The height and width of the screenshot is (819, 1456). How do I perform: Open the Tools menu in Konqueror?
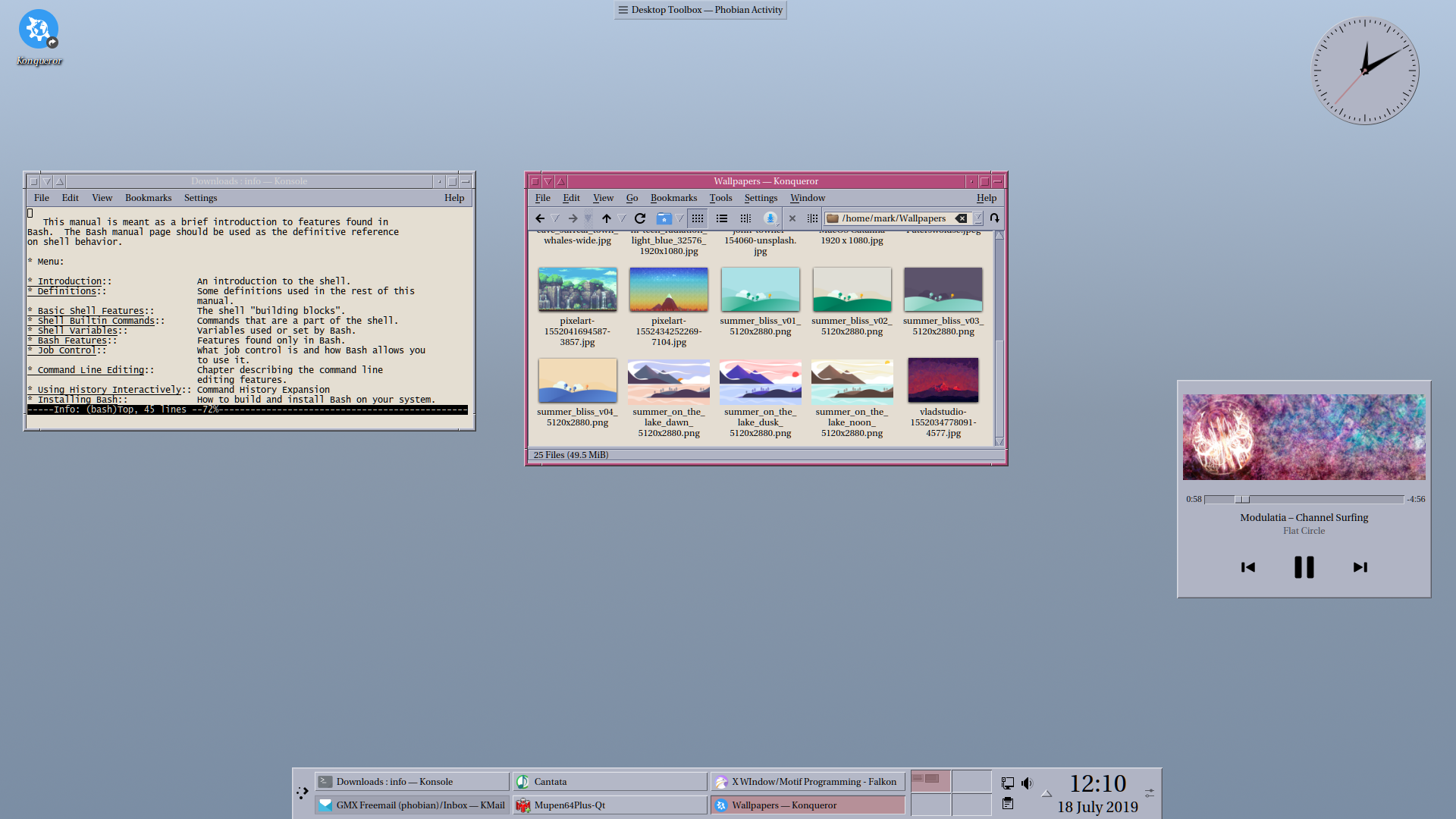coord(720,198)
